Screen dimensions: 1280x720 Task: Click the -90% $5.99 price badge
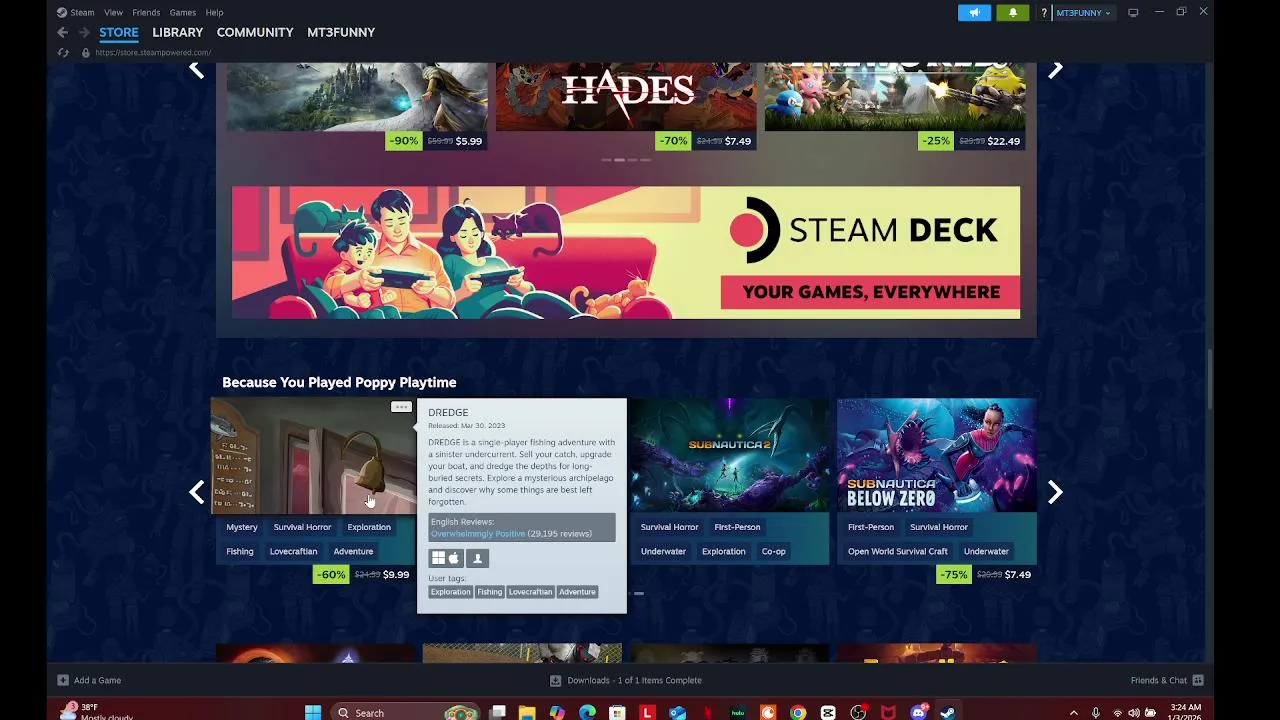point(436,141)
